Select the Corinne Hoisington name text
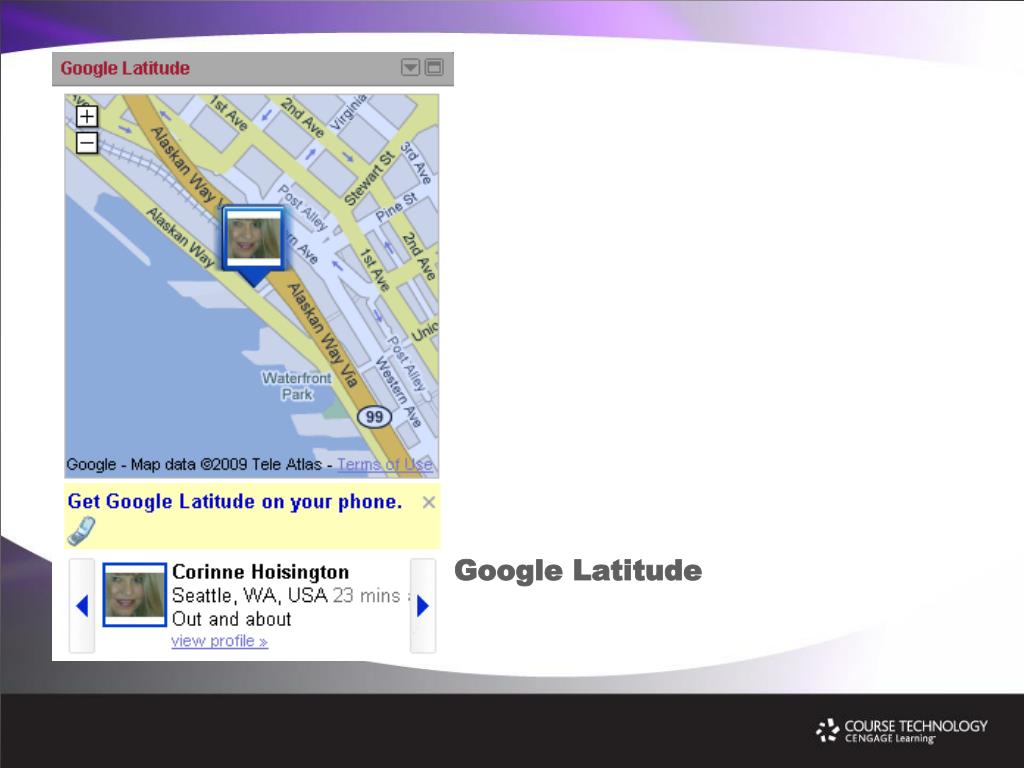1024x768 pixels. pyautogui.click(x=261, y=571)
